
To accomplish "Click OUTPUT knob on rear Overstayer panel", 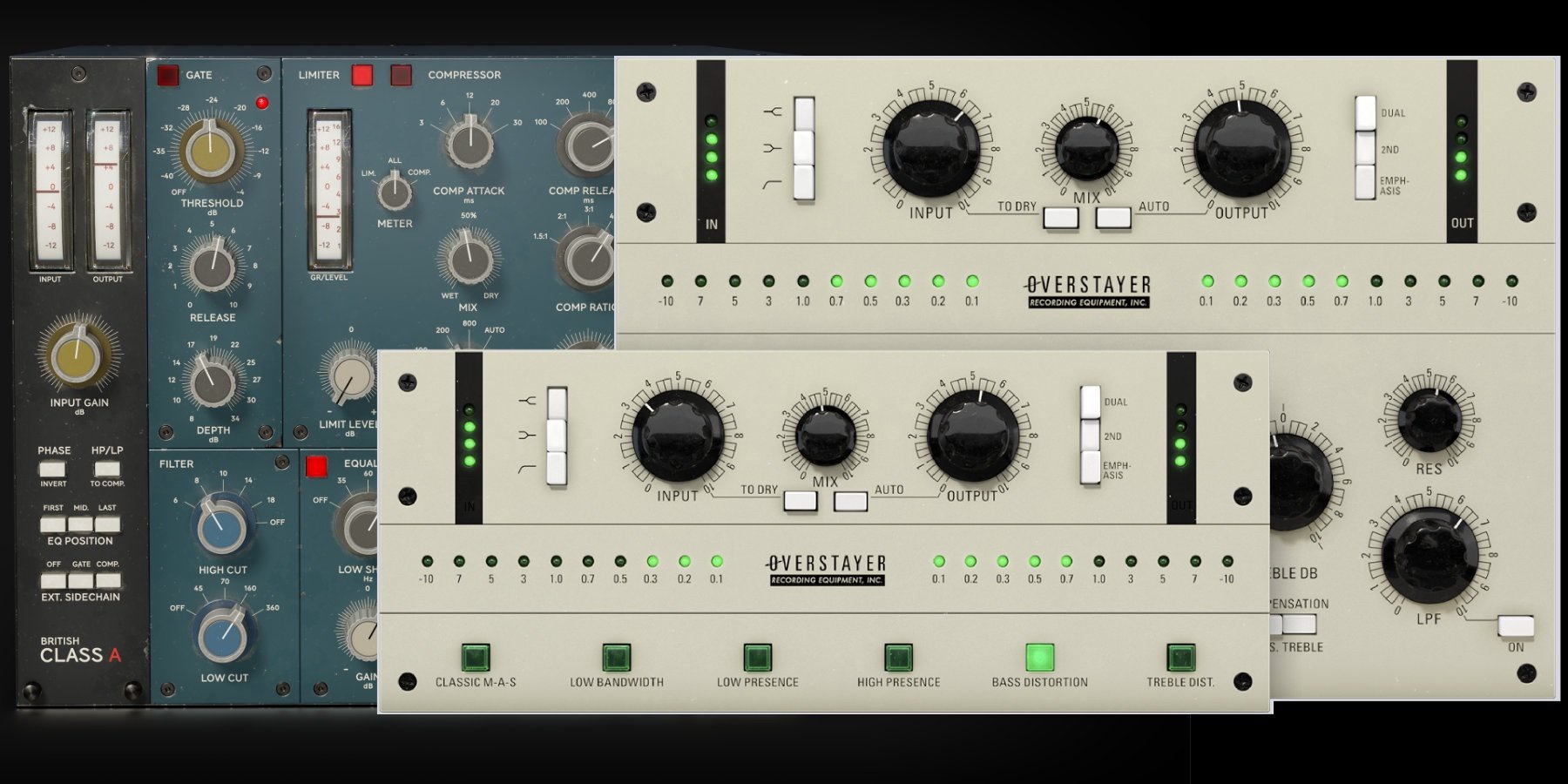I will point(1242,149).
